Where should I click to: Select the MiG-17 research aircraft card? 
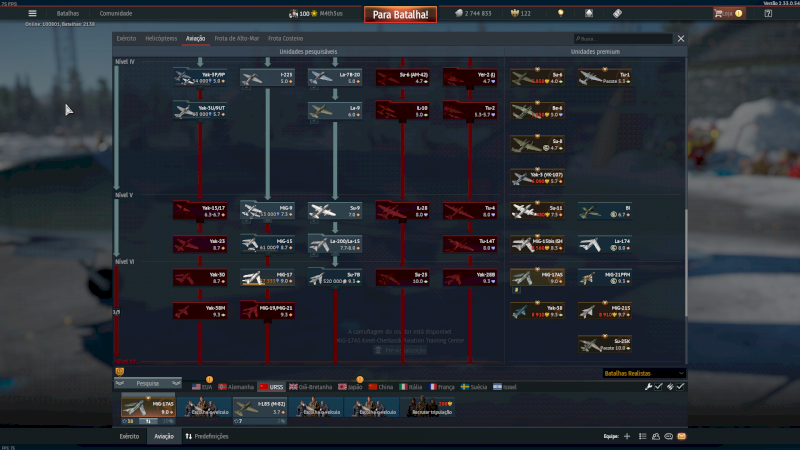267,278
